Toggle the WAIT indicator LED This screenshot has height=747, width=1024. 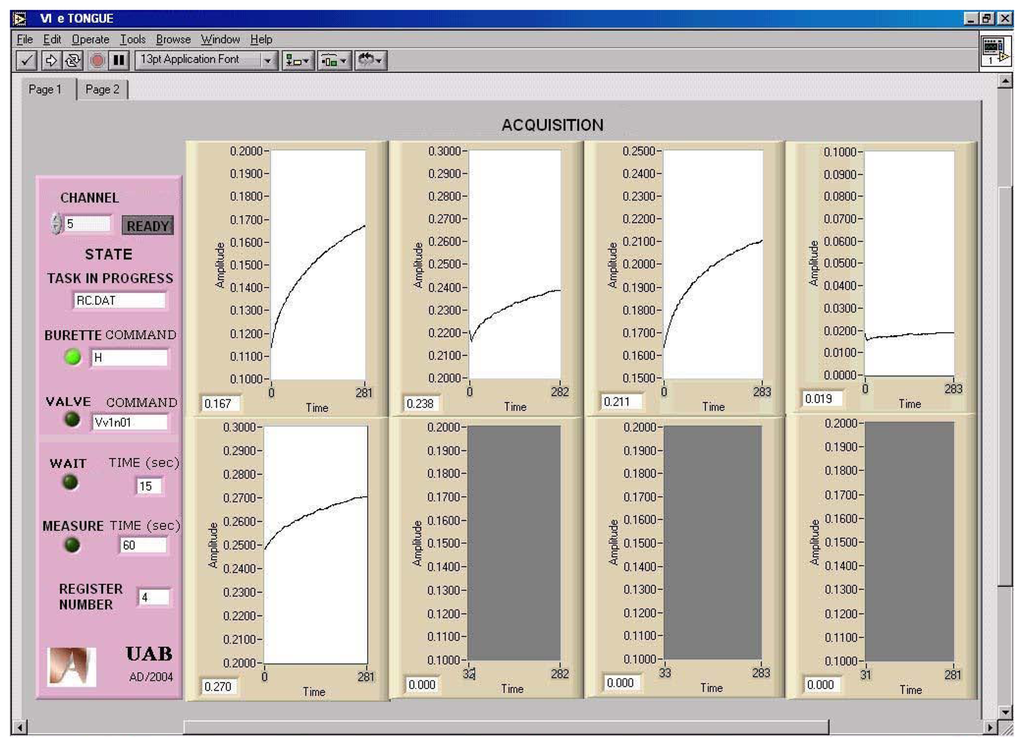pos(72,483)
